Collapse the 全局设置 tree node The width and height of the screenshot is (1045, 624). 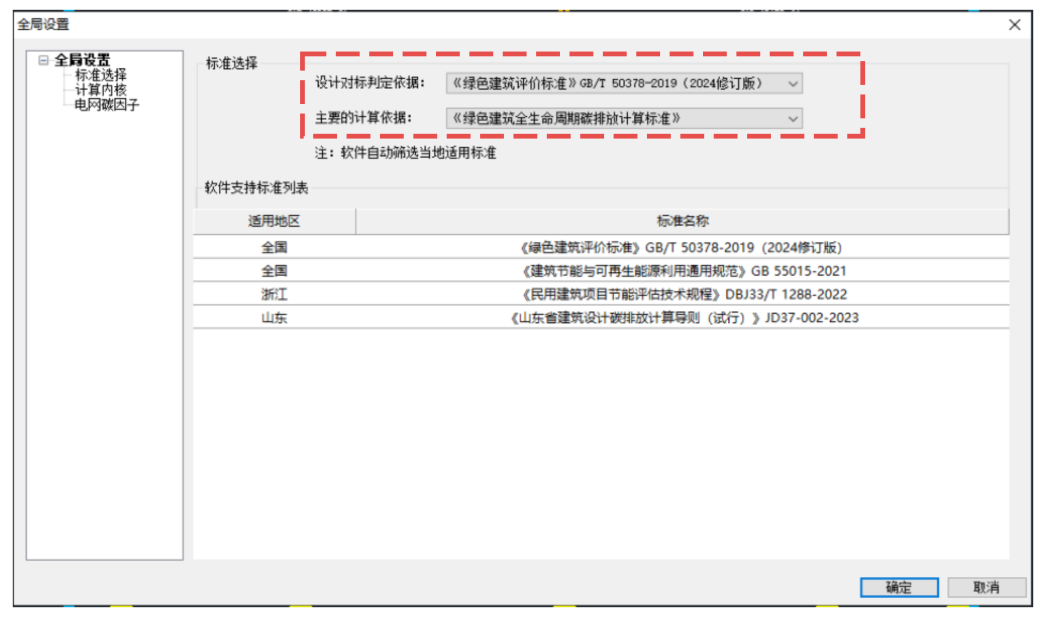pyautogui.click(x=43, y=61)
